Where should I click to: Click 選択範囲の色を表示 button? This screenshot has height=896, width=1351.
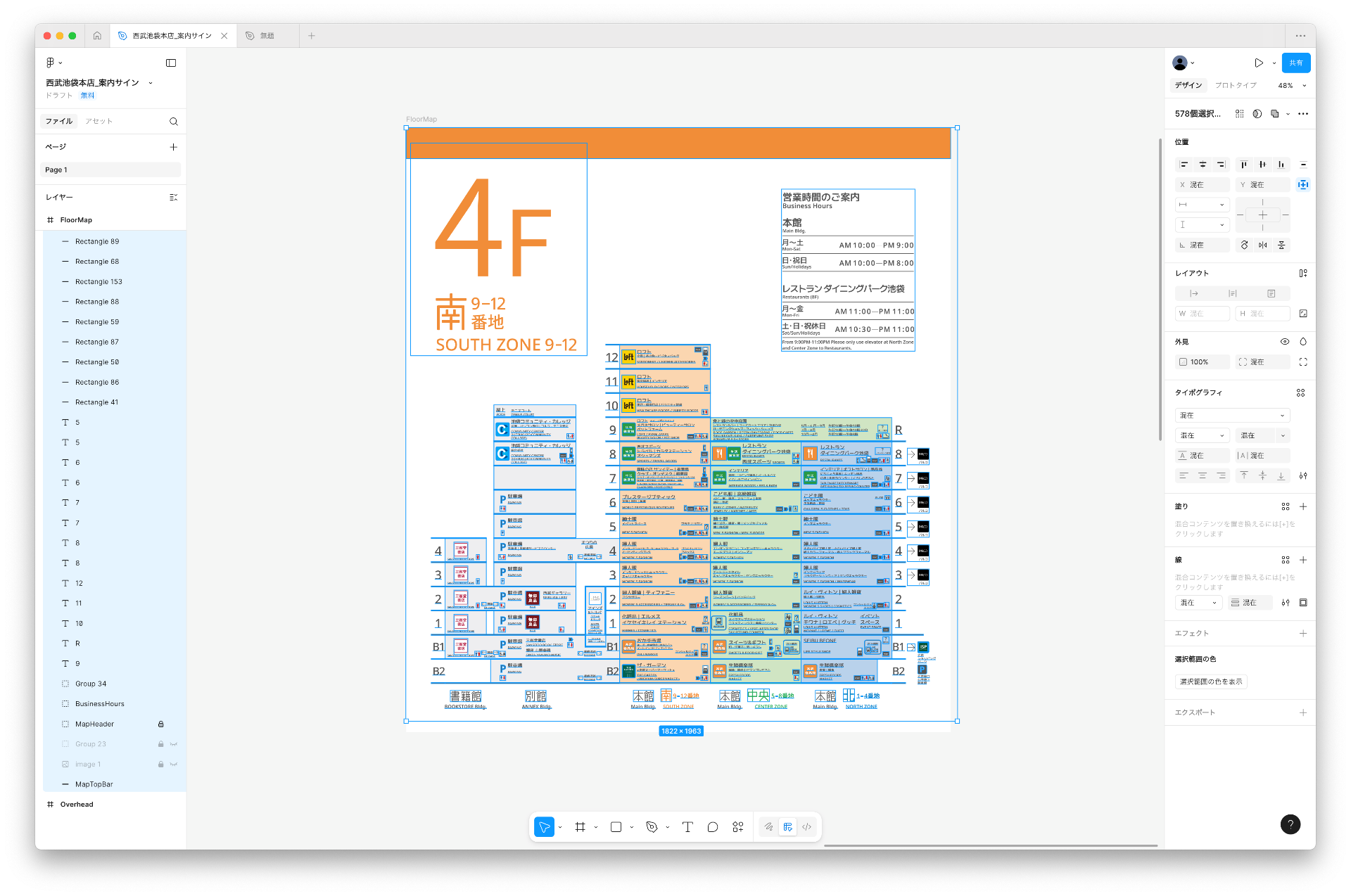pyautogui.click(x=1210, y=681)
